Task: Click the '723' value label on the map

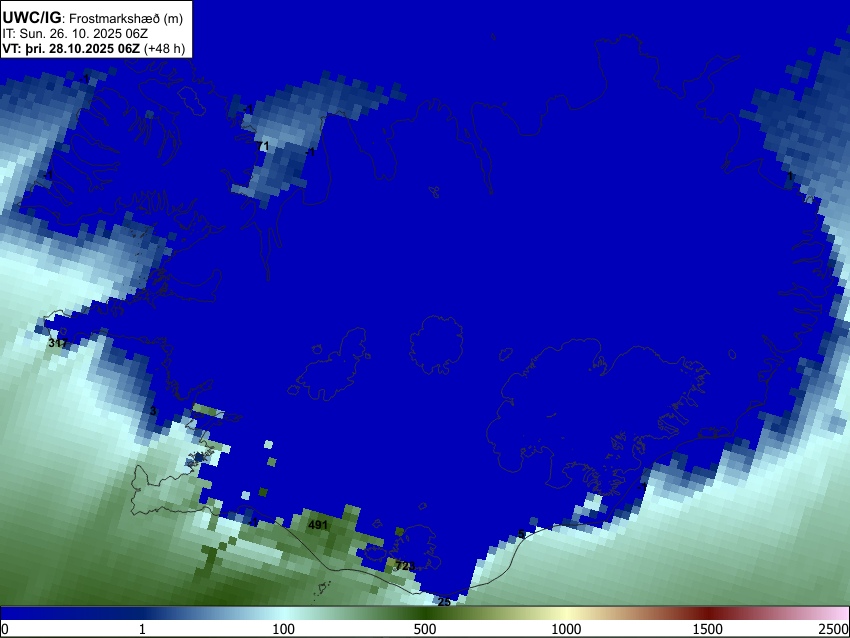Action: pos(405,566)
